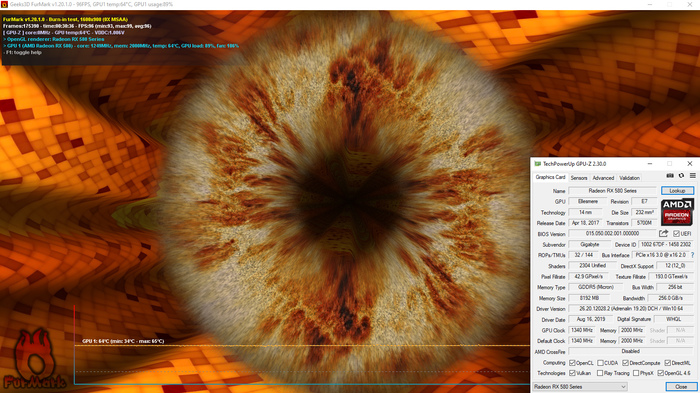The height and width of the screenshot is (393, 700).
Task: Click the BIOS Version value field
Action: (x=612, y=234)
